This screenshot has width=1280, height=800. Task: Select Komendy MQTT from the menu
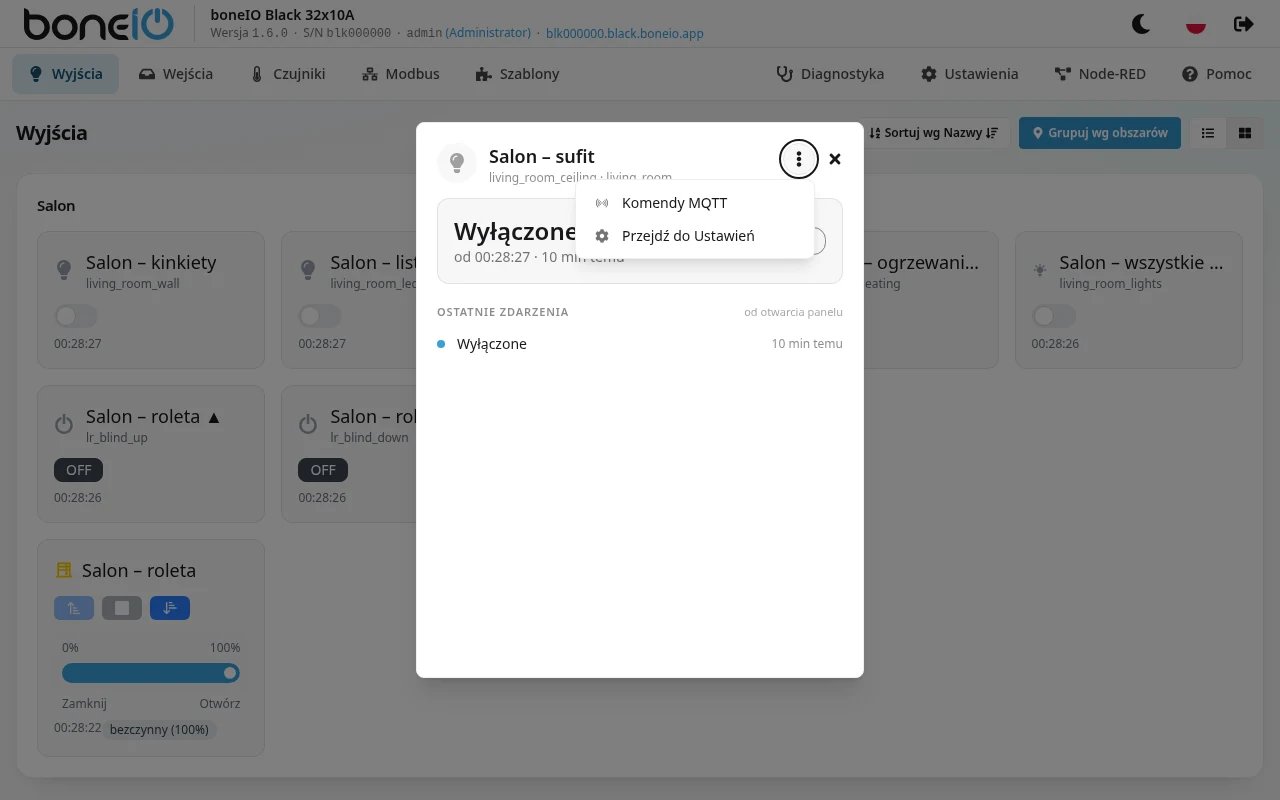tap(695, 203)
